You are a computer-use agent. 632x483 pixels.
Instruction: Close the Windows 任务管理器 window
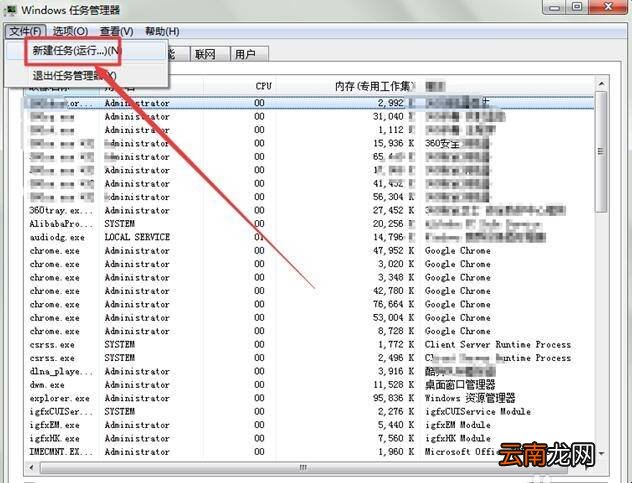609,6
